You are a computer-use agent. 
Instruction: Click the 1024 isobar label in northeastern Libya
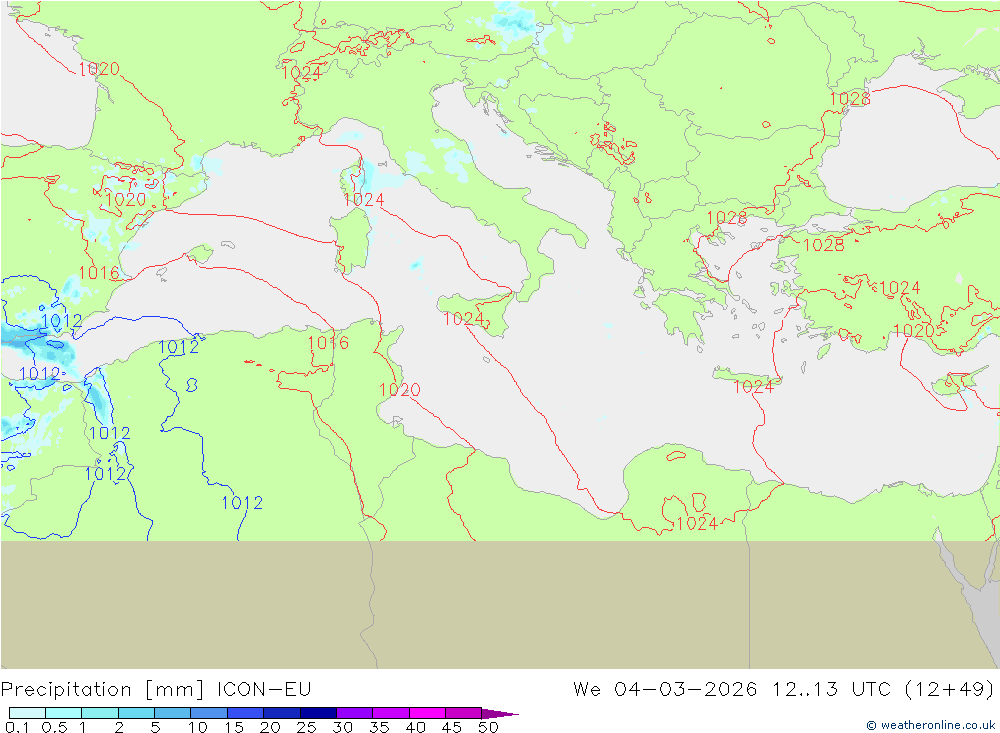[x=697, y=524]
